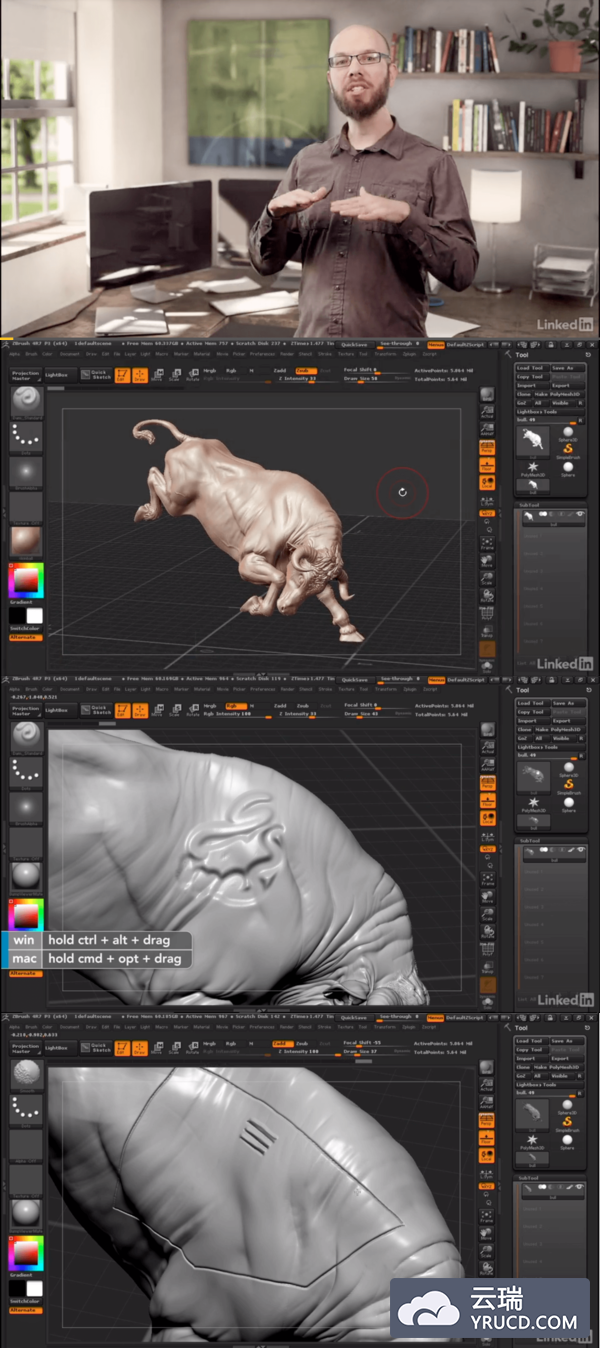Open the Document menu in the full-bull frame
The height and width of the screenshot is (1348, 600).
(x=70, y=354)
